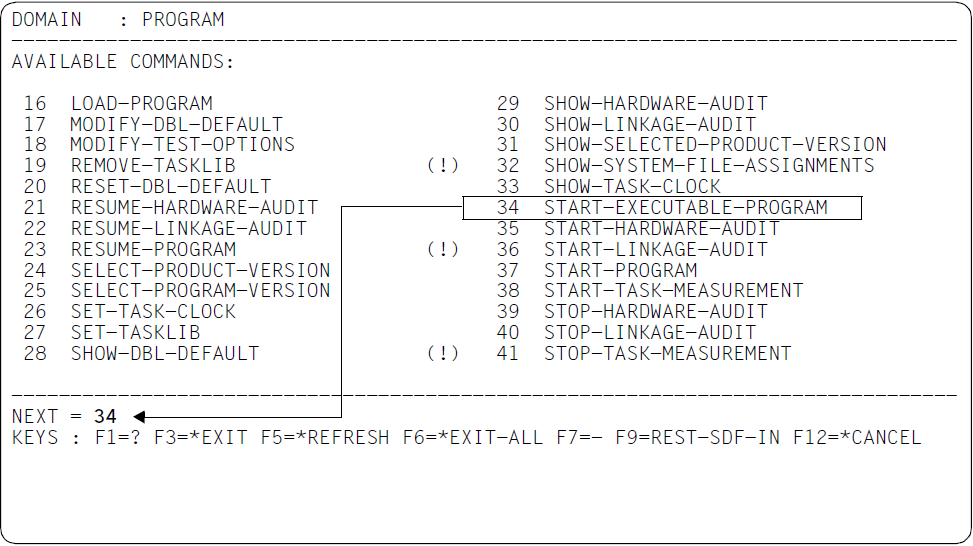
Task: Pick the MODIFY-TEST-OPTIONS command
Action: tap(182, 145)
